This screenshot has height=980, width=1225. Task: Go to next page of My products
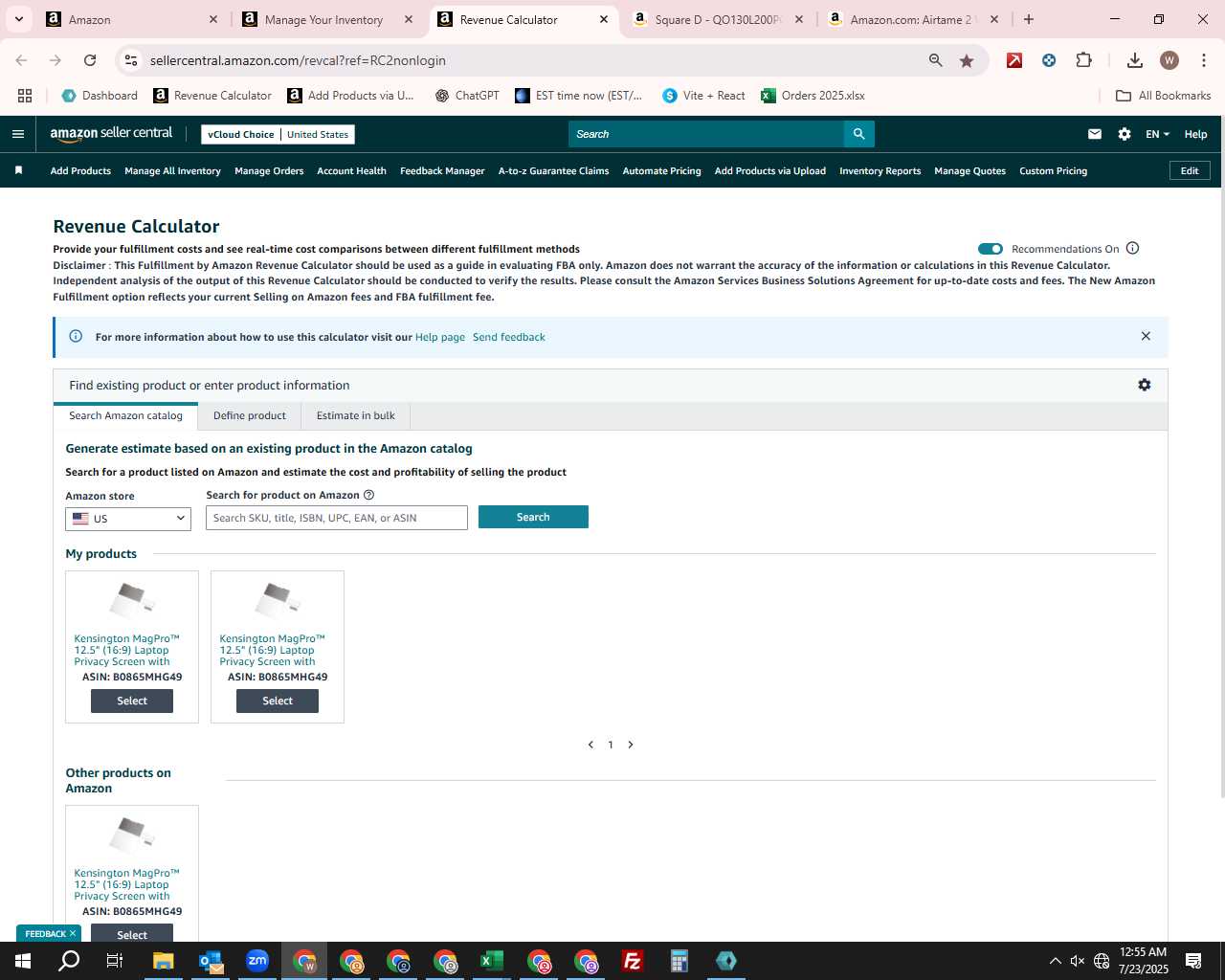631,745
